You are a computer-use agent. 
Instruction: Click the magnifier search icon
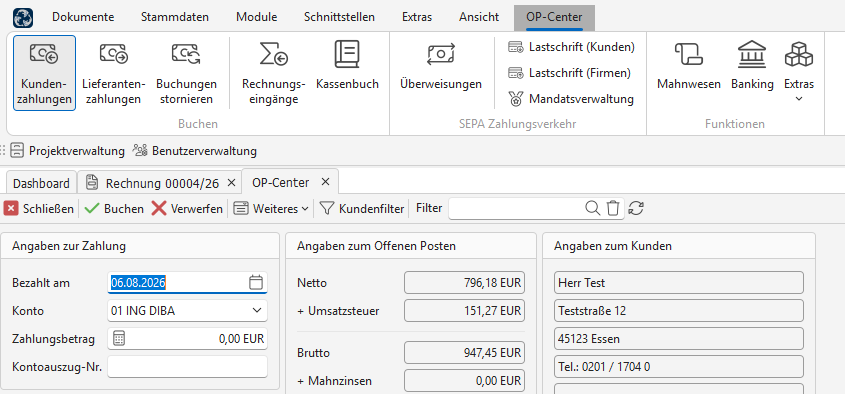[592, 208]
